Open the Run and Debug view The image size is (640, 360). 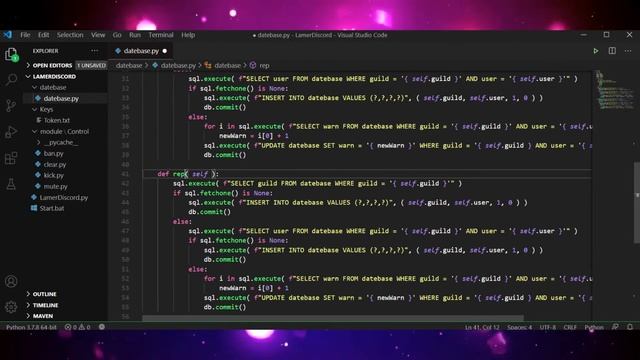click(11, 131)
